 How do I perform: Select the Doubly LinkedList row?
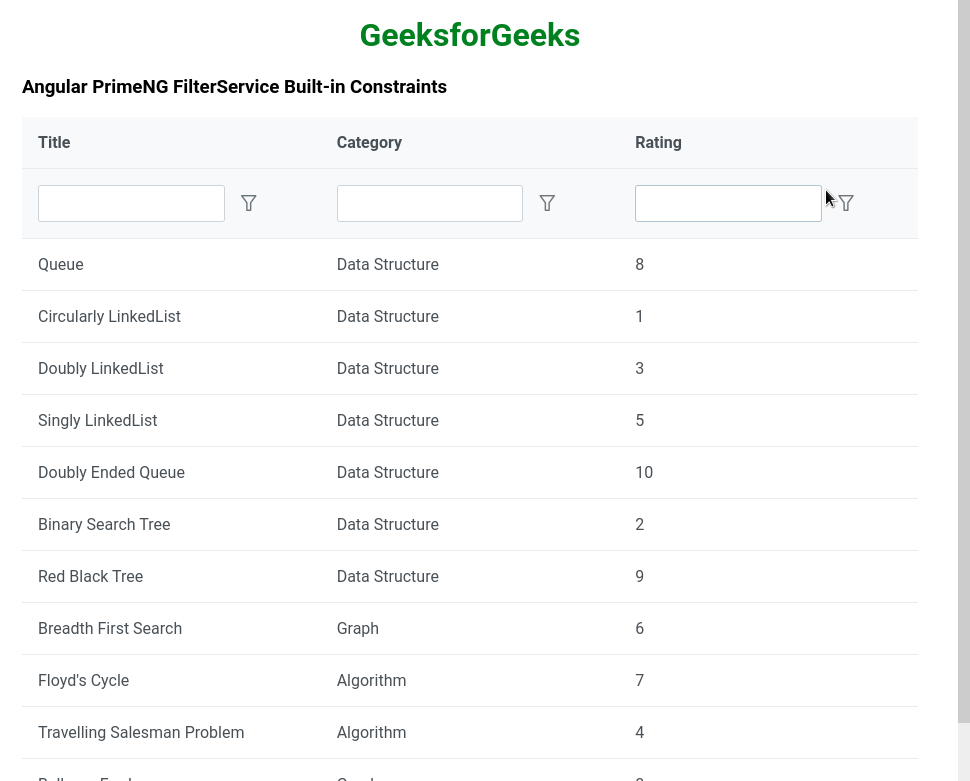click(100, 369)
